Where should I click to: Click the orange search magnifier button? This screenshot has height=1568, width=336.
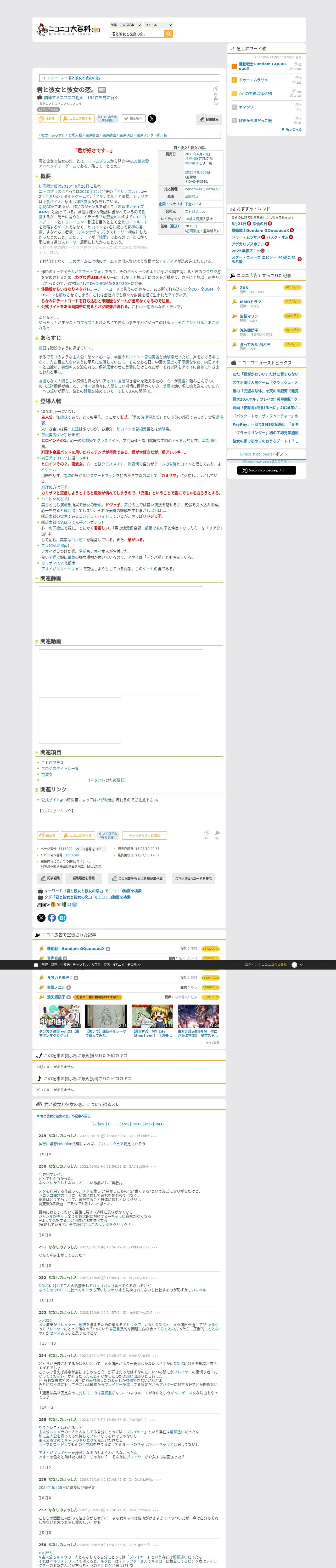coord(169,34)
